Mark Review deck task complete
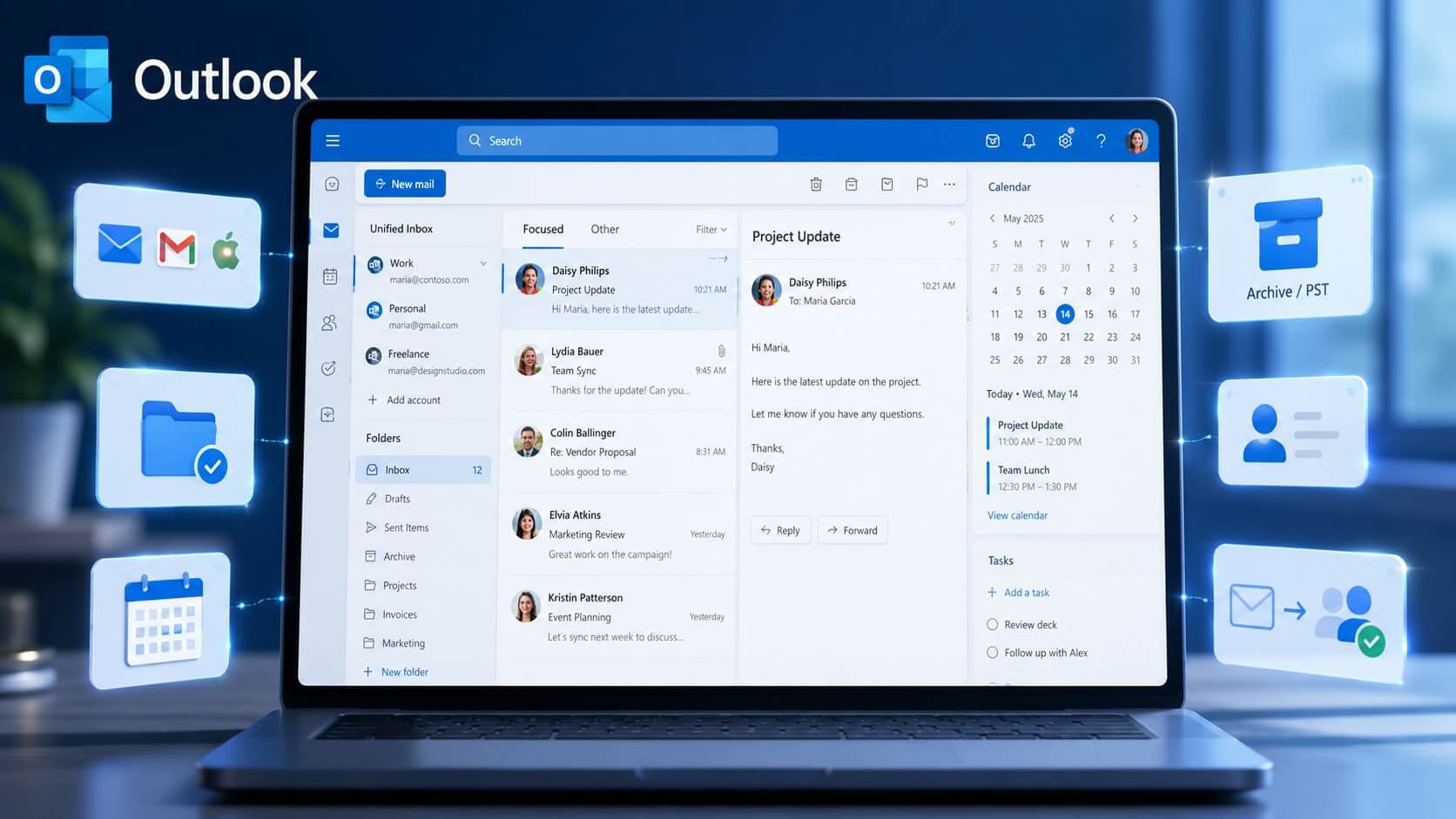This screenshot has width=1456, height=819. tap(992, 624)
